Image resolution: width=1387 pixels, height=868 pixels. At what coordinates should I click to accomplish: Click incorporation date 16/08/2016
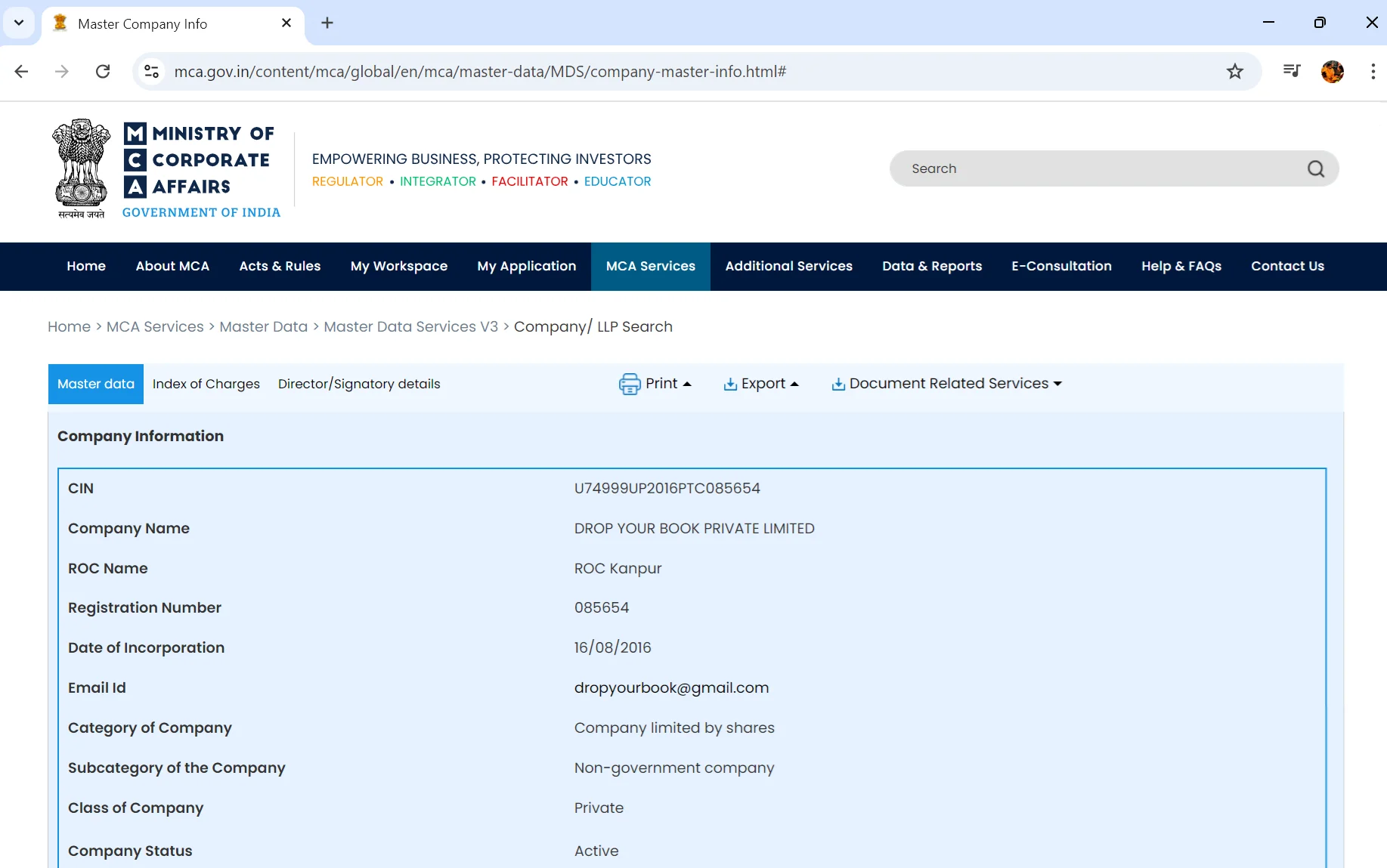click(x=612, y=648)
